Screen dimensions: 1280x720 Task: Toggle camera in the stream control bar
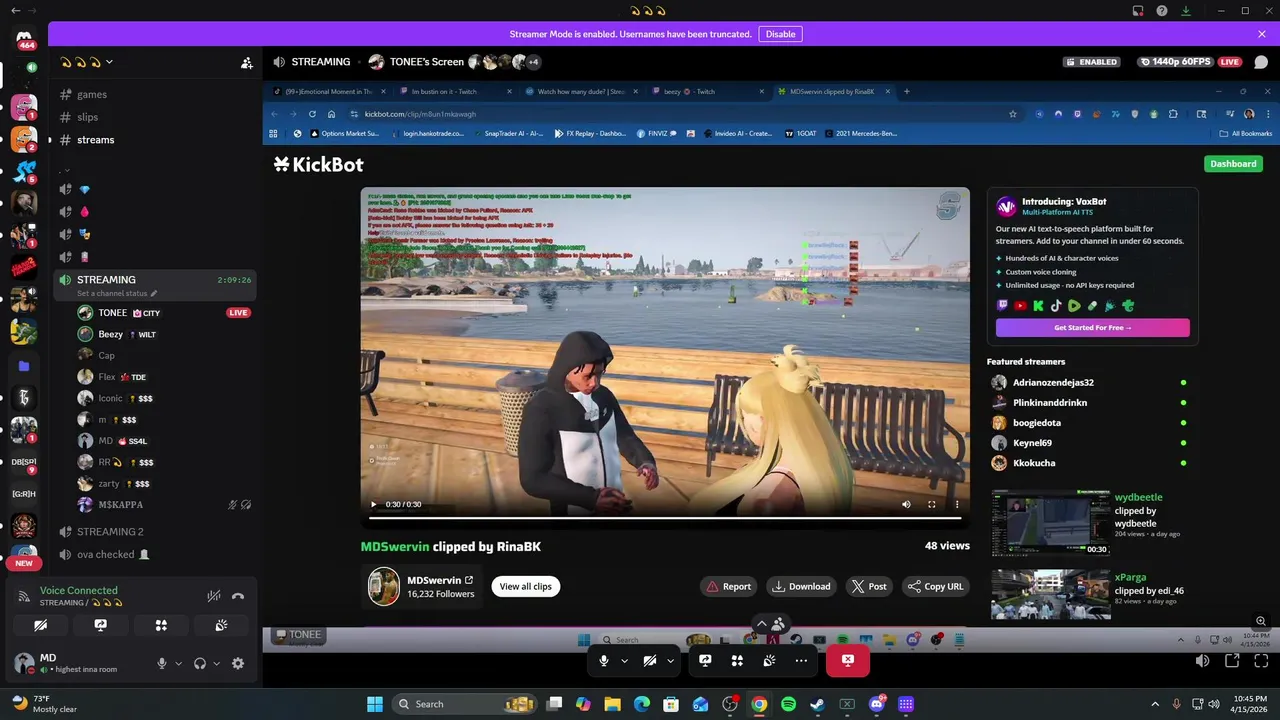tap(649, 660)
